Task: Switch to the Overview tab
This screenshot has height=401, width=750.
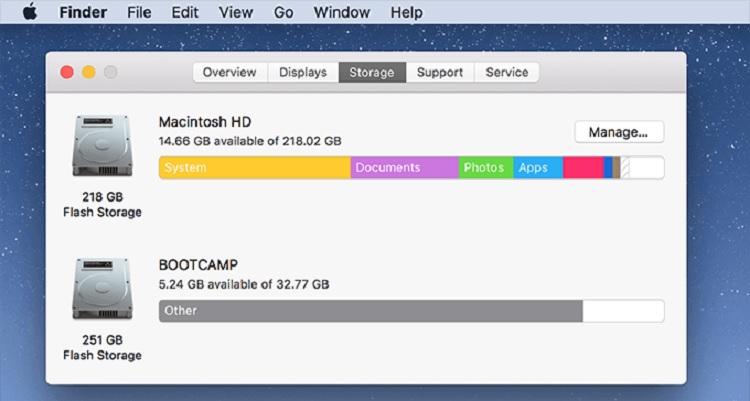Action: pyautogui.click(x=230, y=72)
